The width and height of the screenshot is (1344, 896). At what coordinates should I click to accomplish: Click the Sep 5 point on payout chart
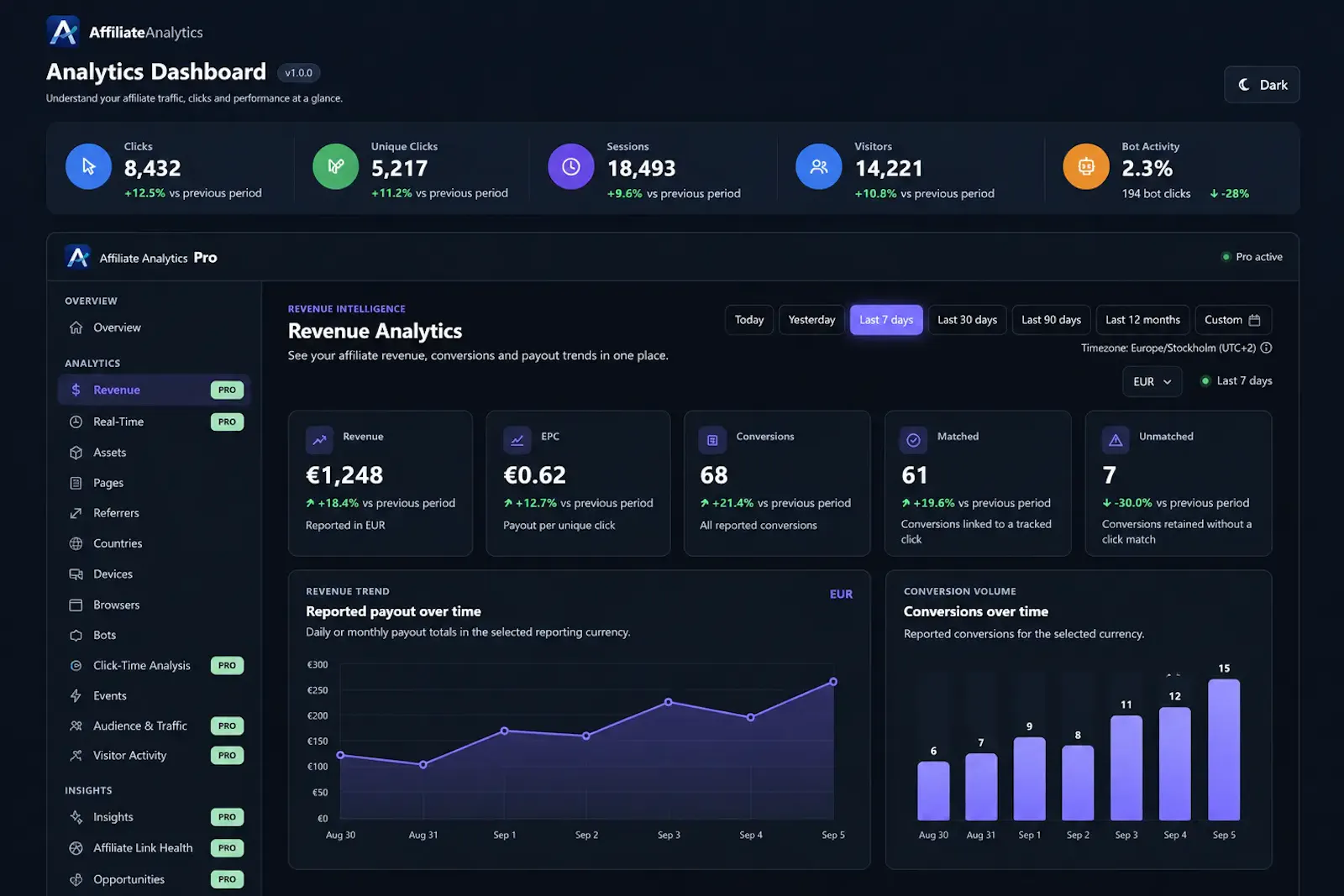[x=833, y=682]
